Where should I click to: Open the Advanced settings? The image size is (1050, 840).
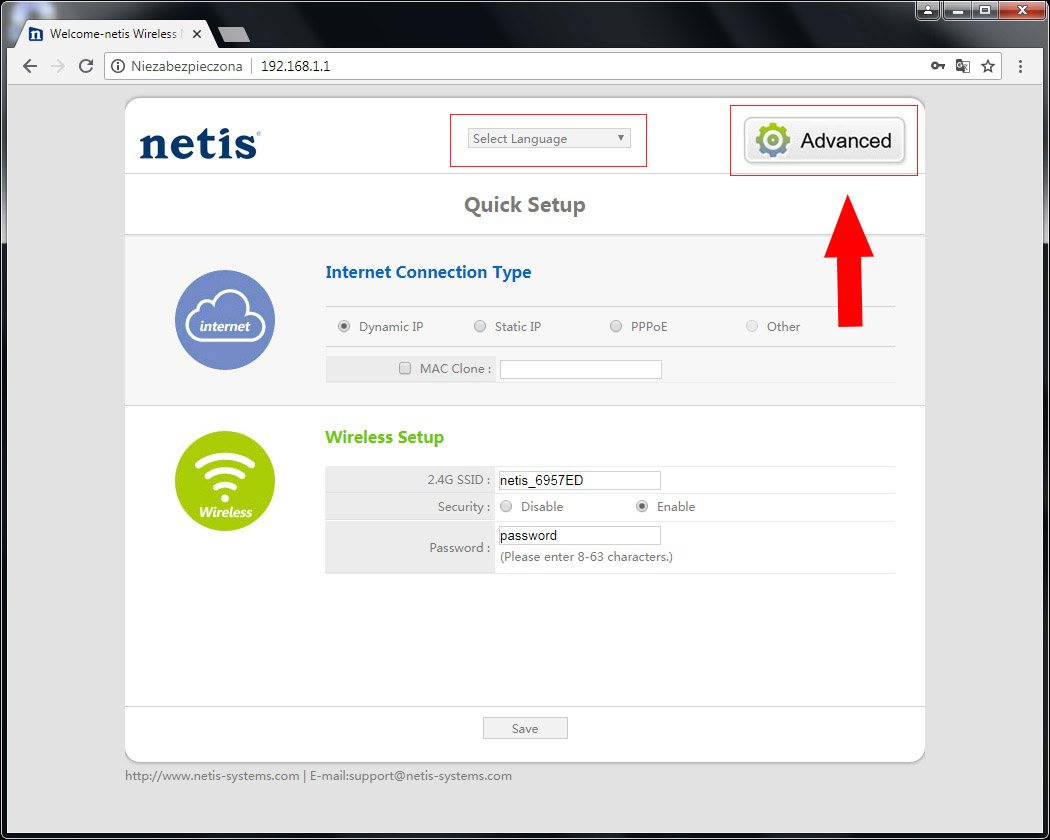[824, 141]
